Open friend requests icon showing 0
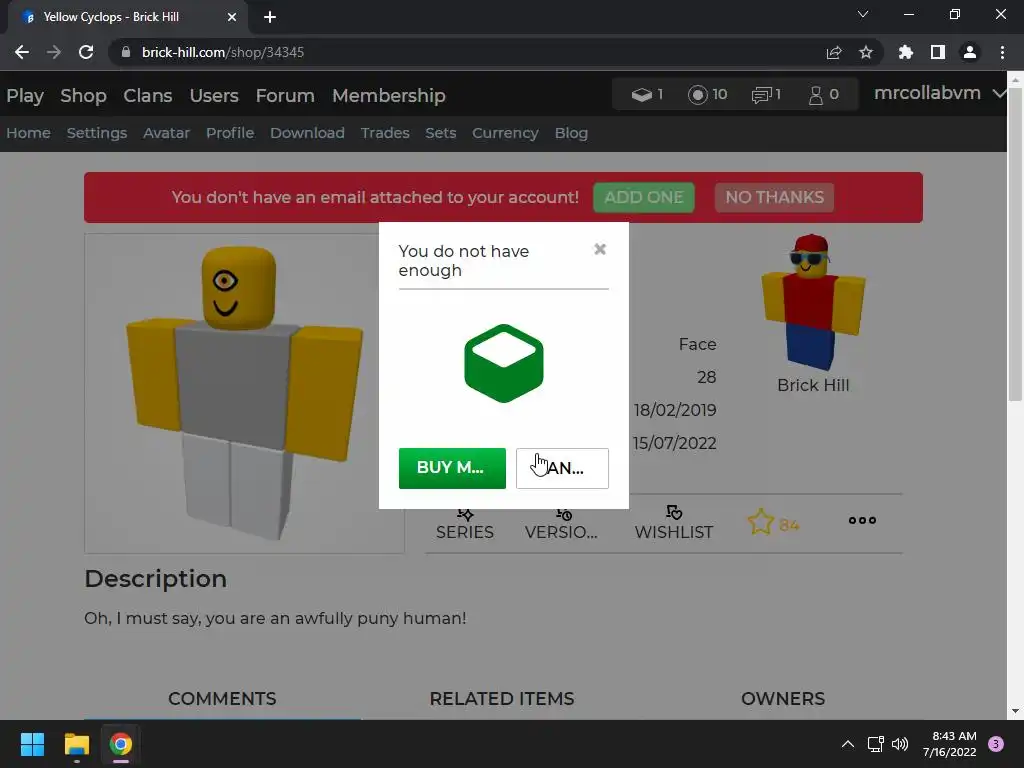 pos(824,95)
